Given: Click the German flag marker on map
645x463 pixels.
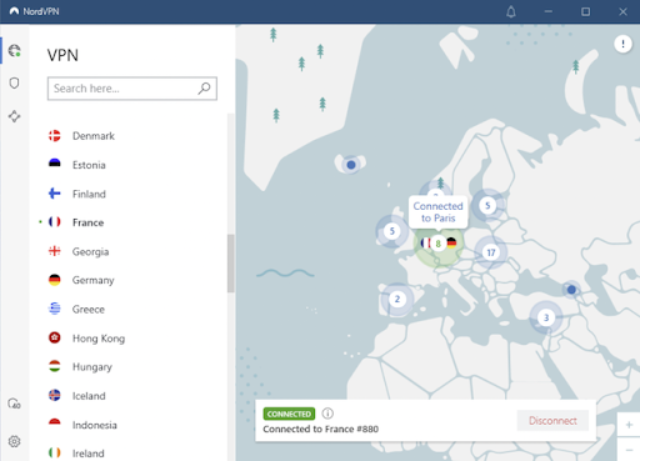Looking at the screenshot, I should [x=452, y=243].
